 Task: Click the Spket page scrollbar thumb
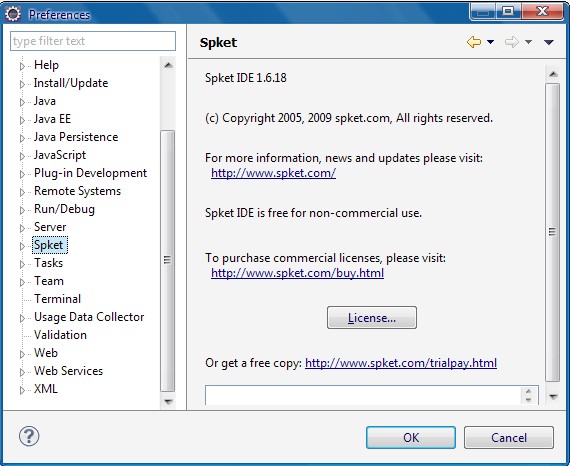(553, 232)
